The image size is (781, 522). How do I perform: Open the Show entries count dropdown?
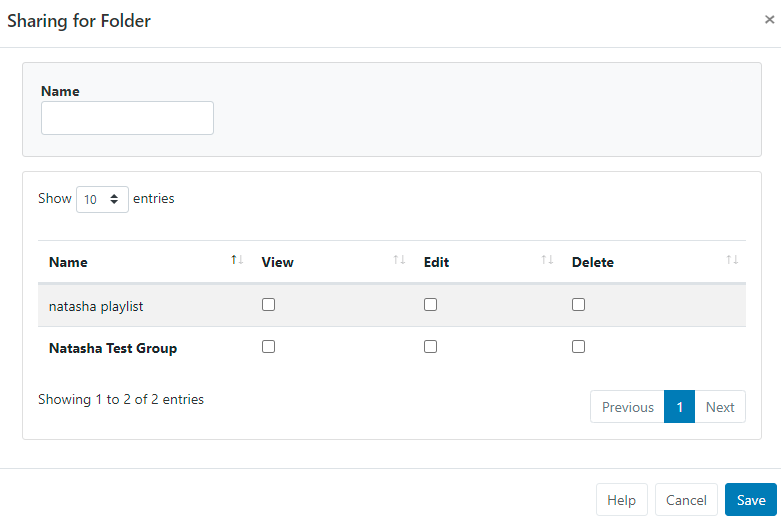[x=102, y=199]
